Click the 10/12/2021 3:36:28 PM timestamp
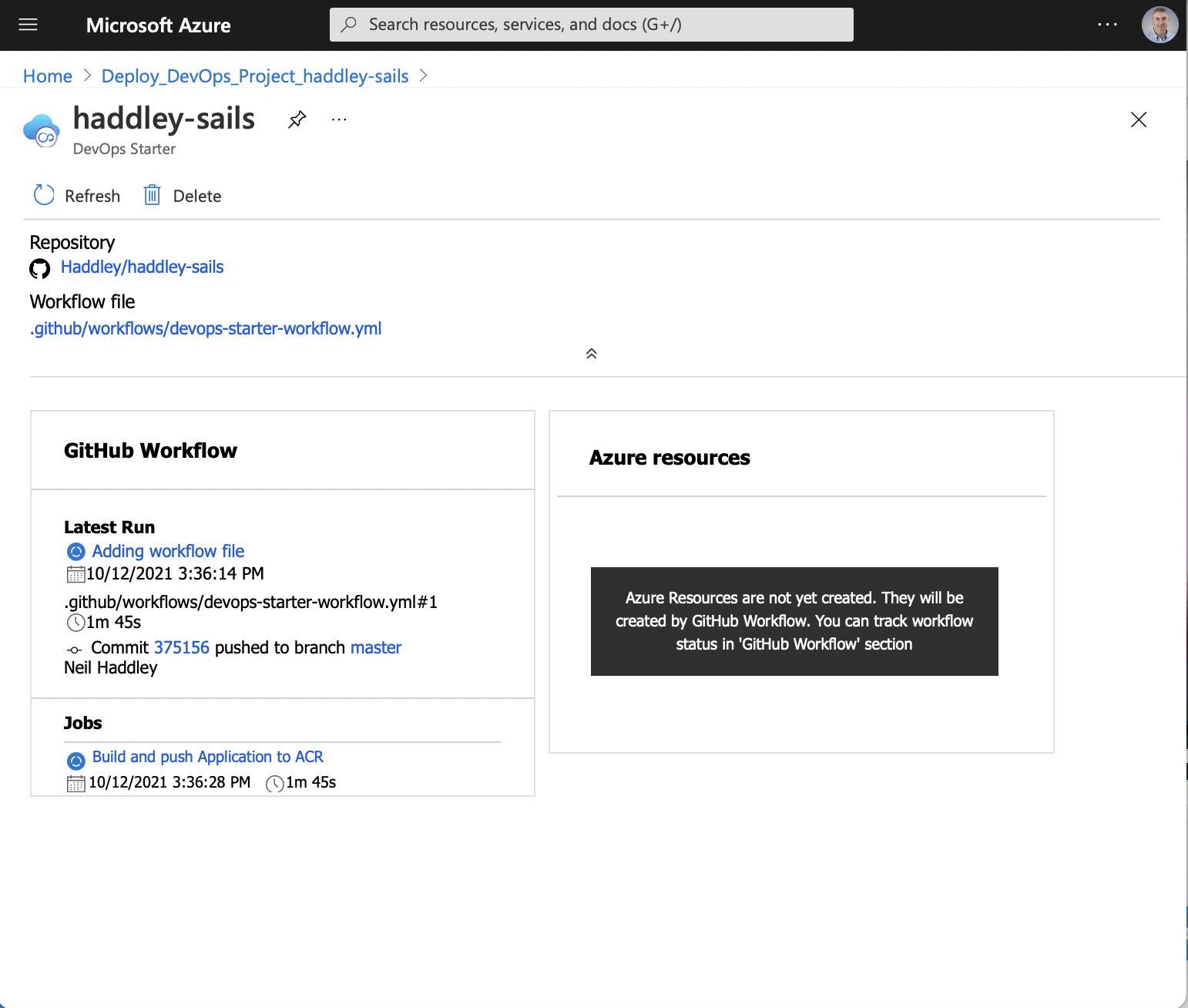 pyautogui.click(x=169, y=782)
